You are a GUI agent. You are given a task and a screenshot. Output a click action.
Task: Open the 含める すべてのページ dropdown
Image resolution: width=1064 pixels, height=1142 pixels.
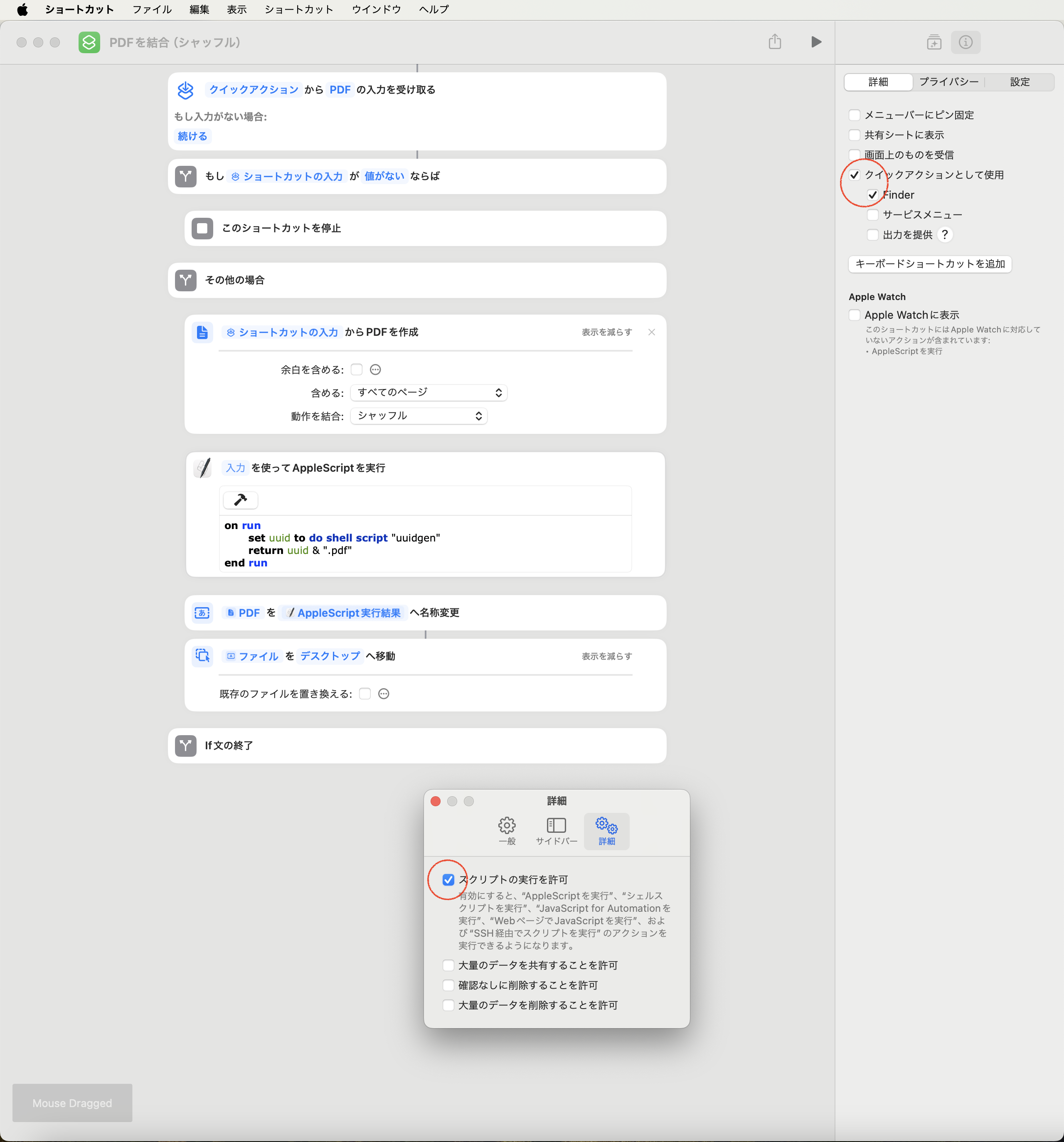(429, 392)
